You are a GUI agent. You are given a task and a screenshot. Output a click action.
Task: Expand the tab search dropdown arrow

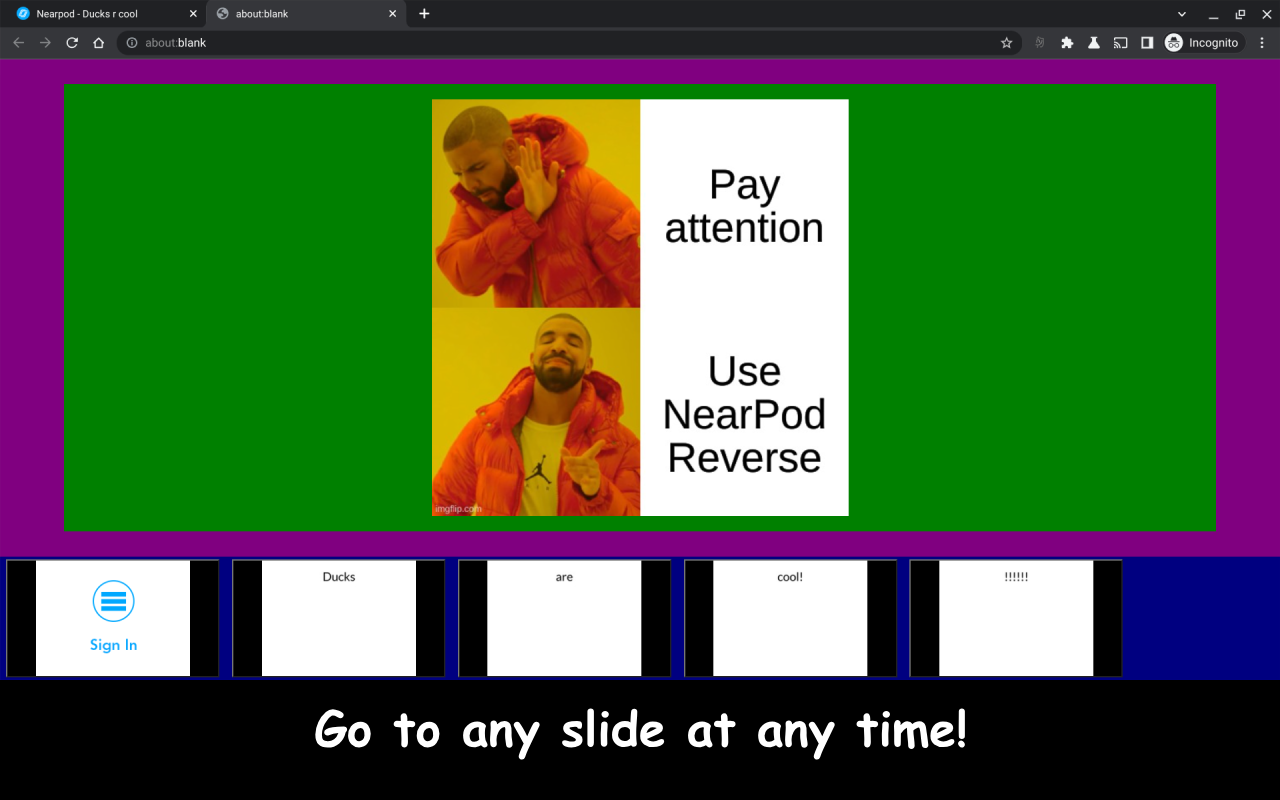pyautogui.click(x=1182, y=14)
